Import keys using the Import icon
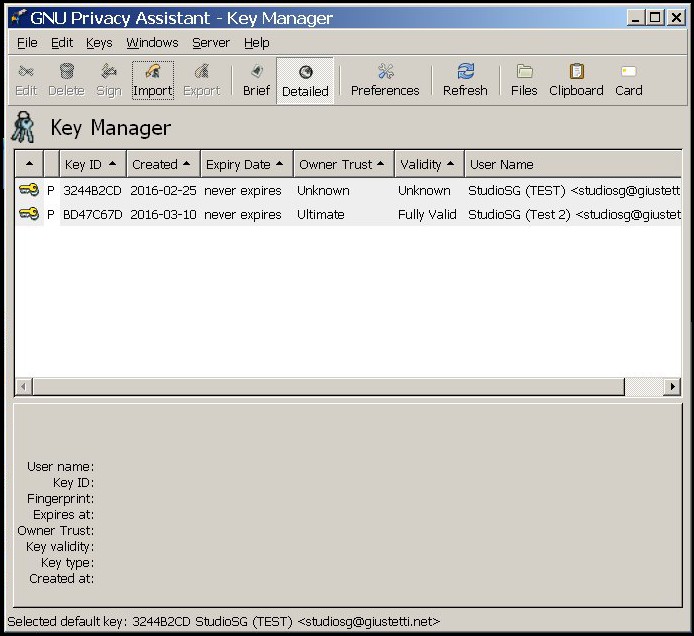The width and height of the screenshot is (694, 636). 153,81
